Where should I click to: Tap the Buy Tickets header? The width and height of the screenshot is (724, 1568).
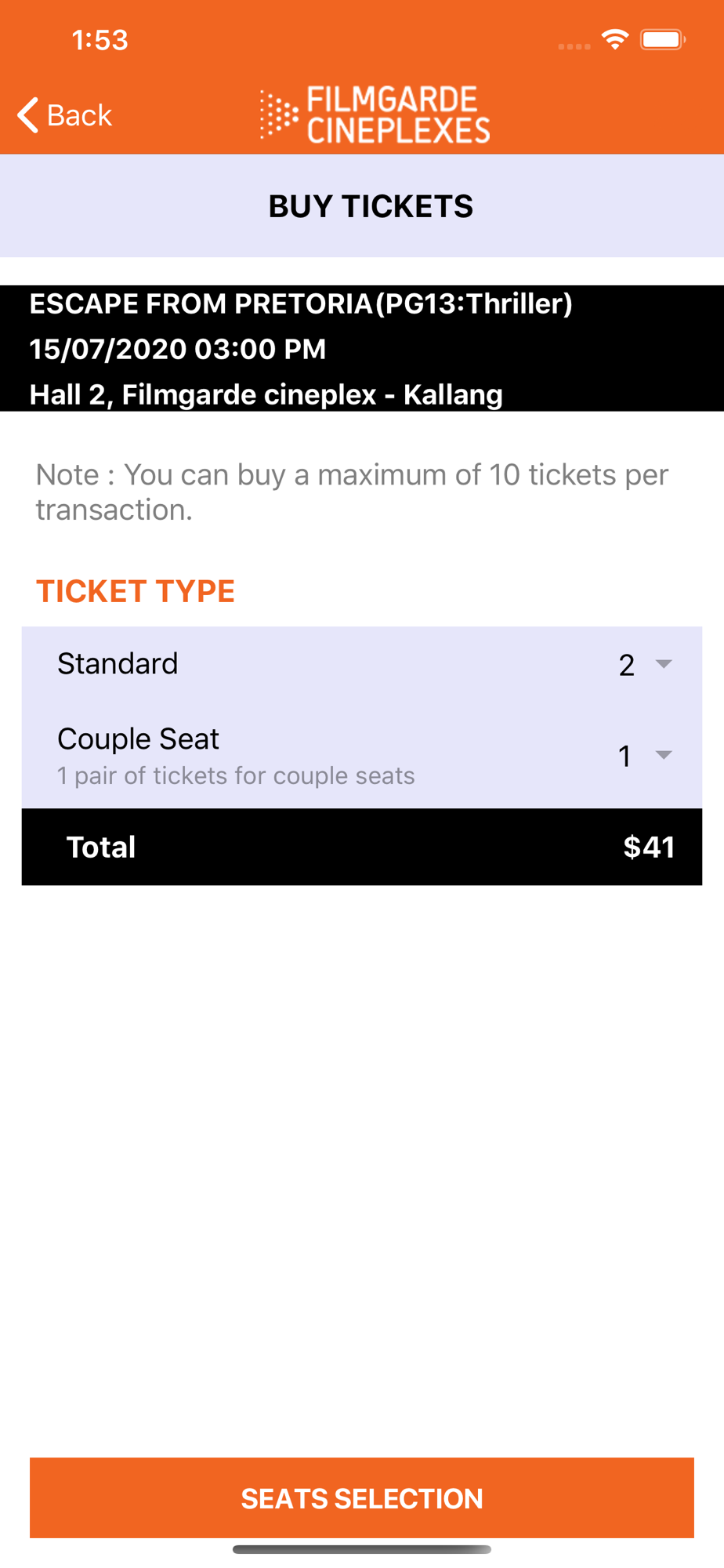[x=371, y=206]
